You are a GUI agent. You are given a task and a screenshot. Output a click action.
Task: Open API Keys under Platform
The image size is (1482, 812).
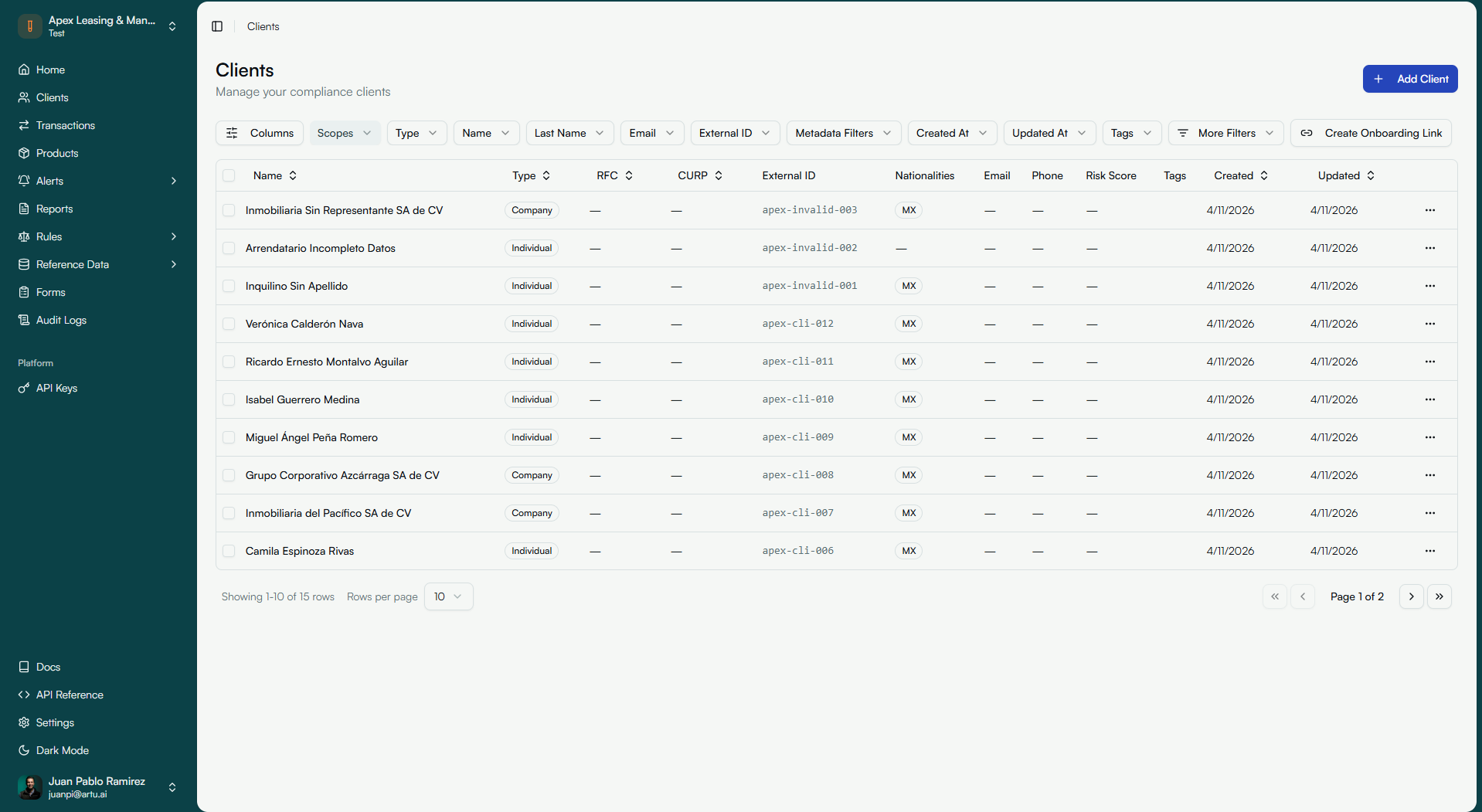tap(56, 388)
